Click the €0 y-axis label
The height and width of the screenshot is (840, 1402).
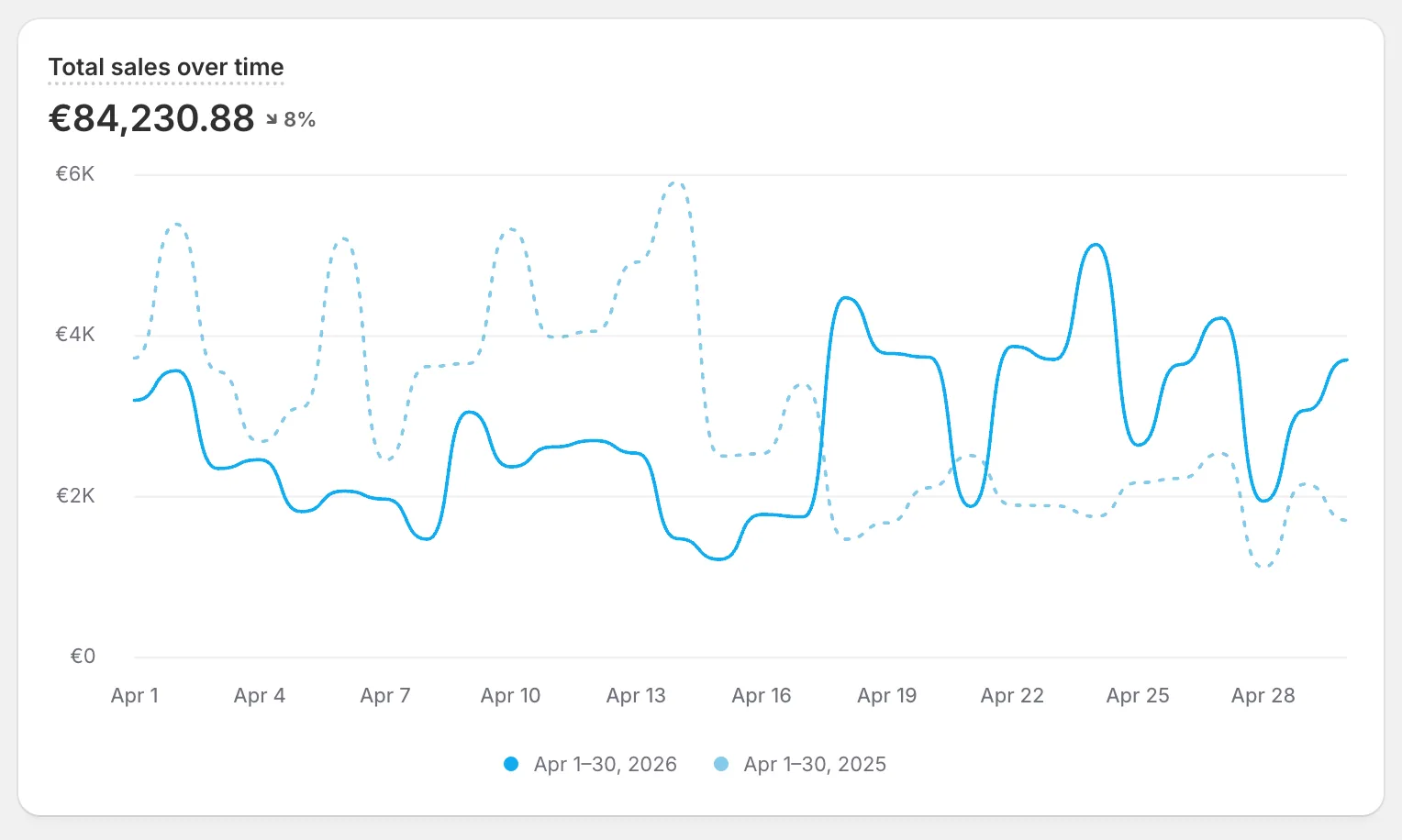[83, 657]
